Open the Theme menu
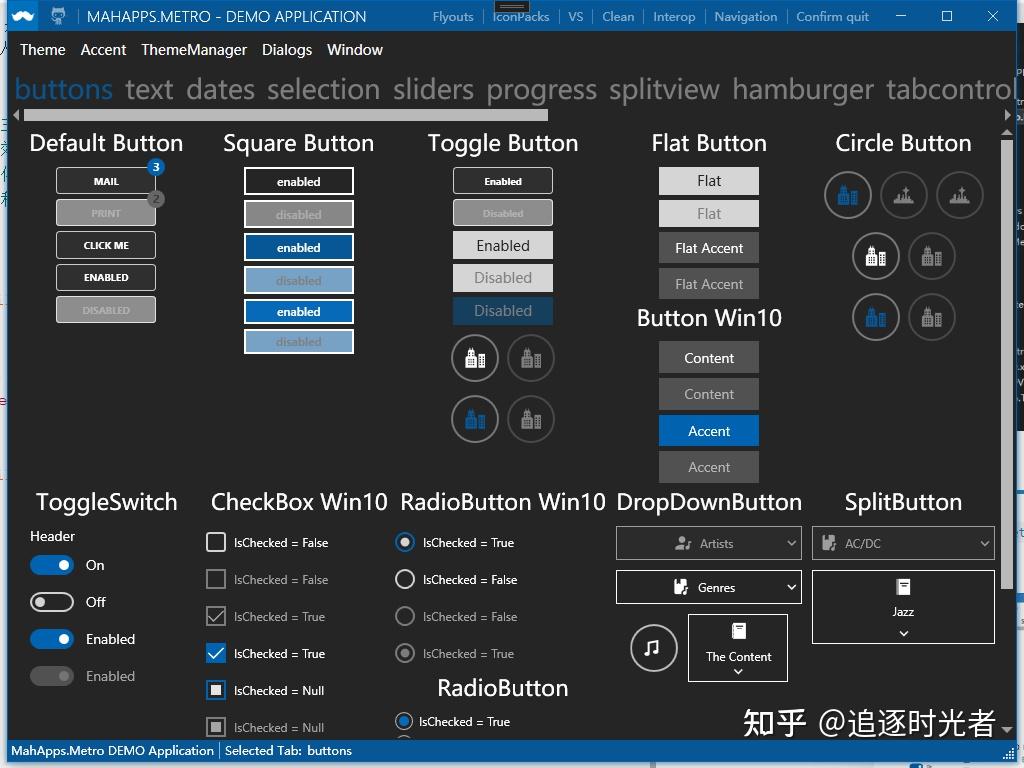Screen dimensions: 1024x768 click(x=42, y=50)
